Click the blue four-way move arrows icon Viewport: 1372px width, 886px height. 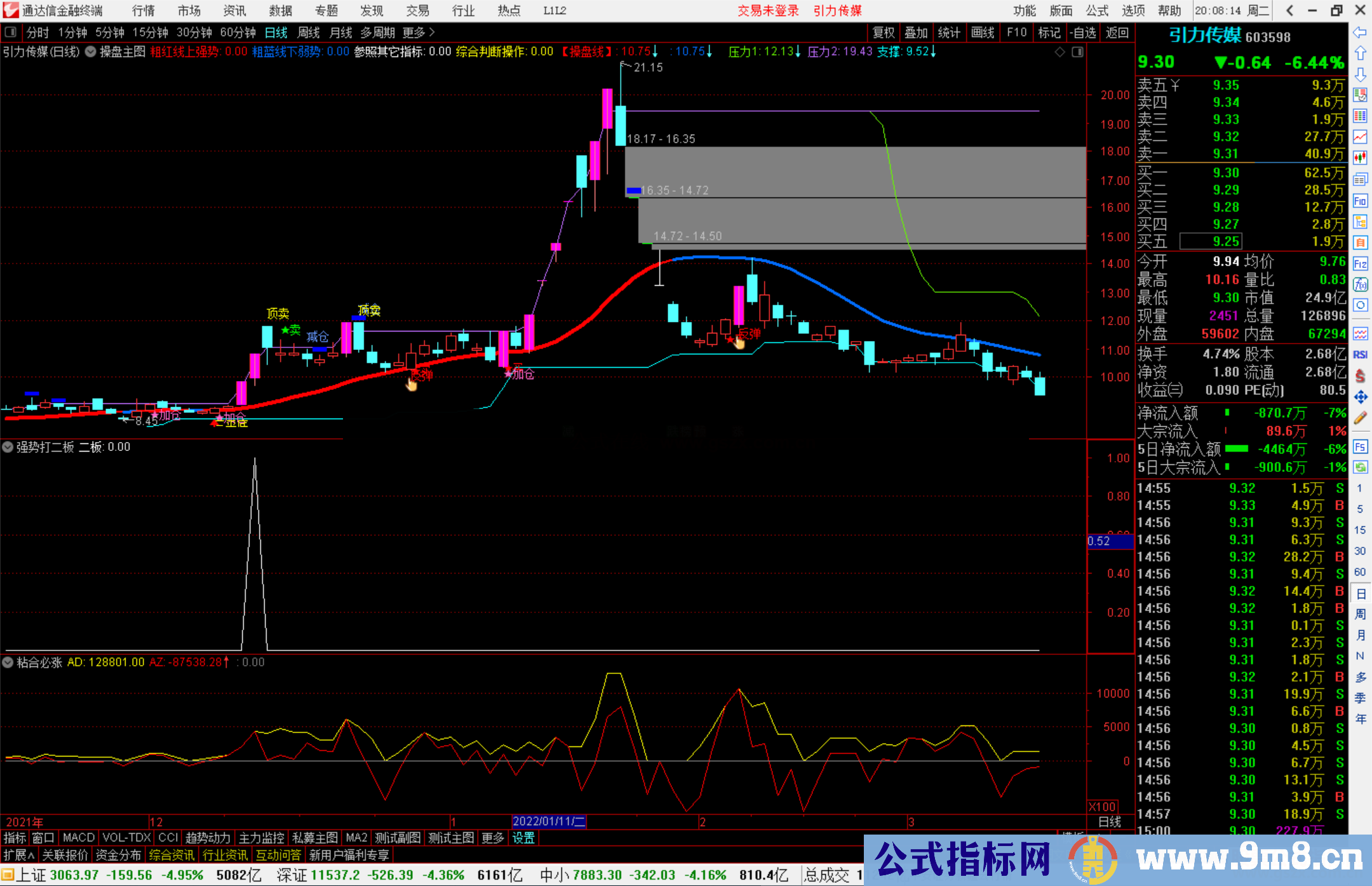tap(1360, 397)
